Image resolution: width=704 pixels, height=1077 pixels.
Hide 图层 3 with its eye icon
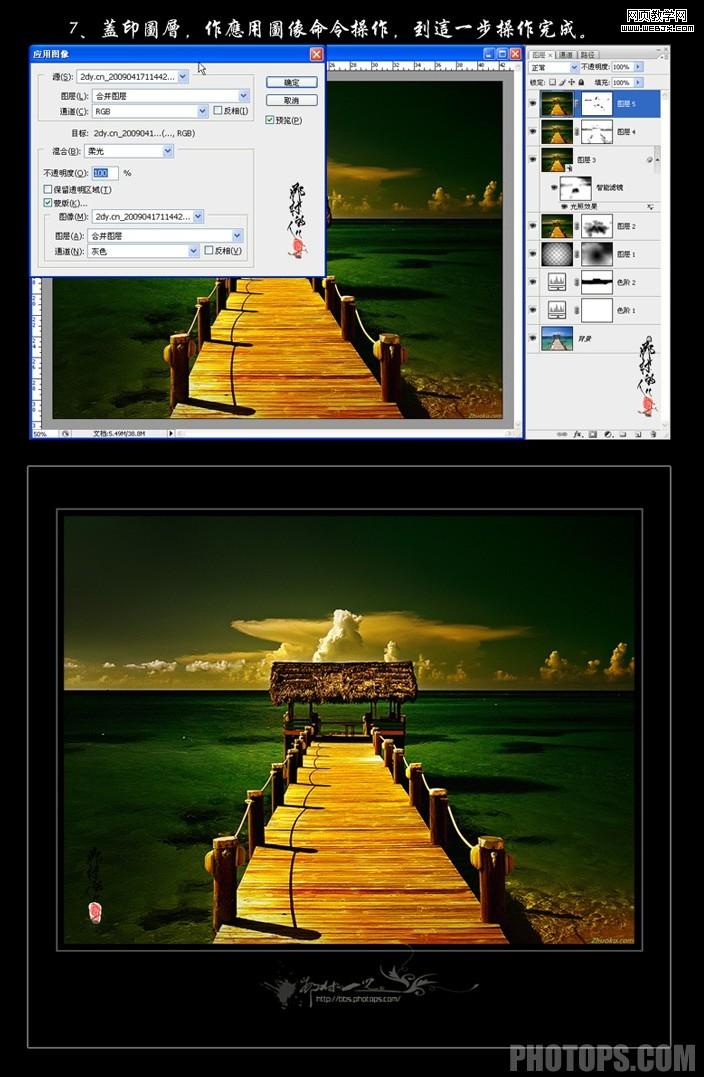pos(533,159)
